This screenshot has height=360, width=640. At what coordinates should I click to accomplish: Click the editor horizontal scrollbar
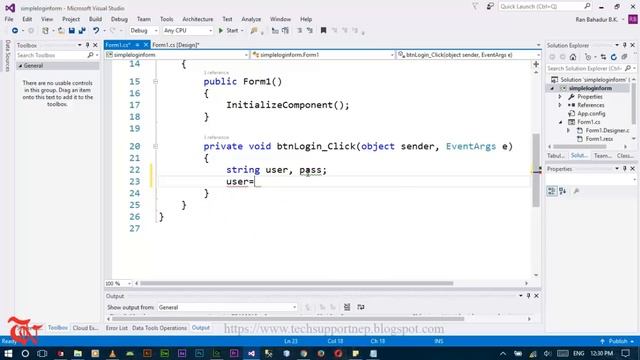(x=296, y=283)
